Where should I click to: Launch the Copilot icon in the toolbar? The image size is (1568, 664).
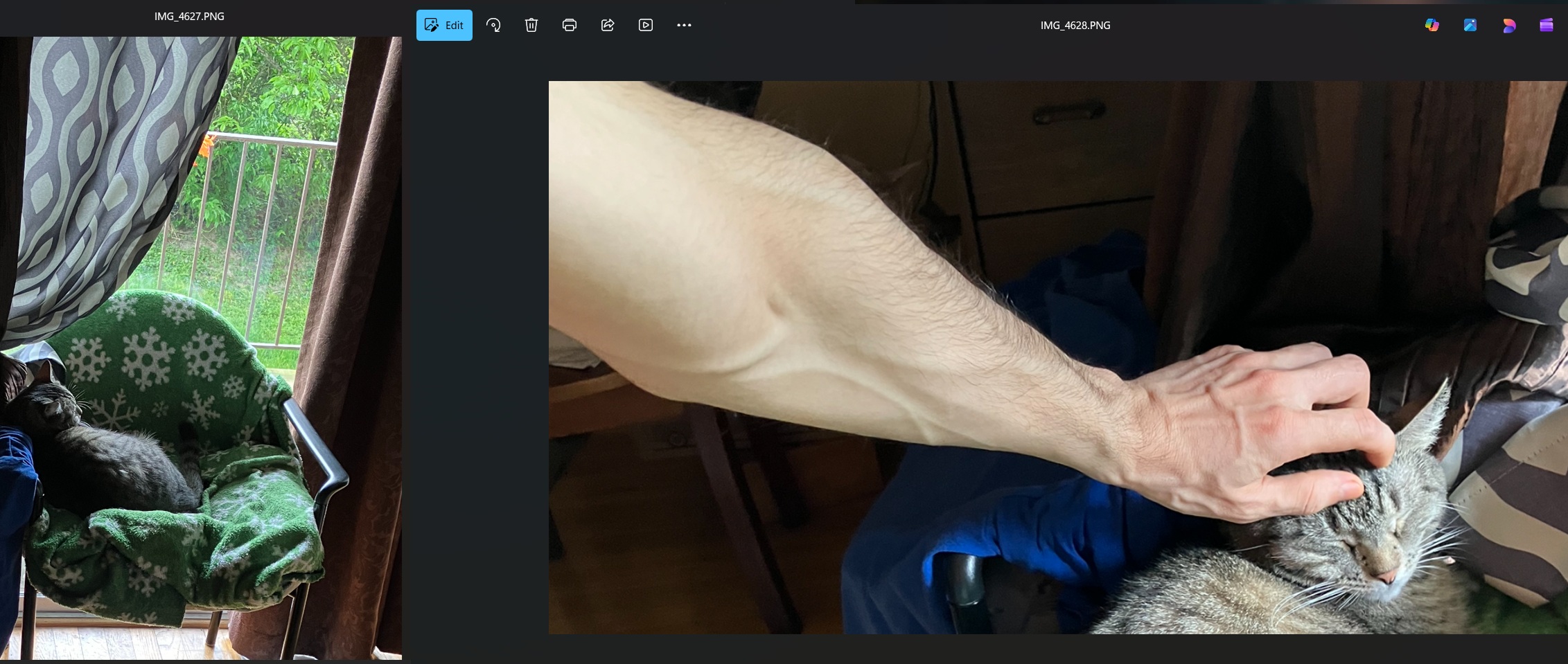click(1432, 26)
